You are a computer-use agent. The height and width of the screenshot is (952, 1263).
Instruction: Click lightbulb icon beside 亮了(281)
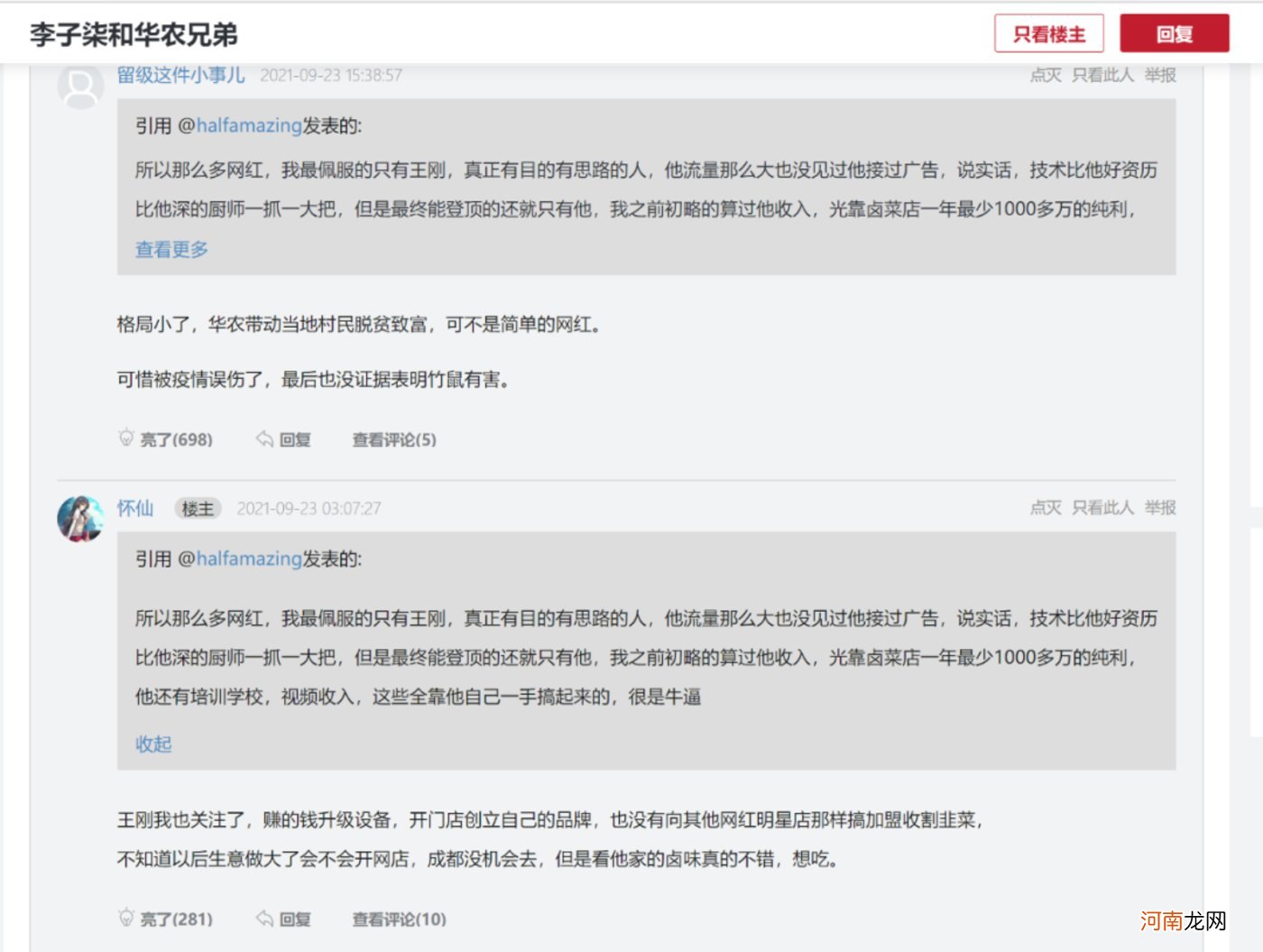click(x=126, y=918)
